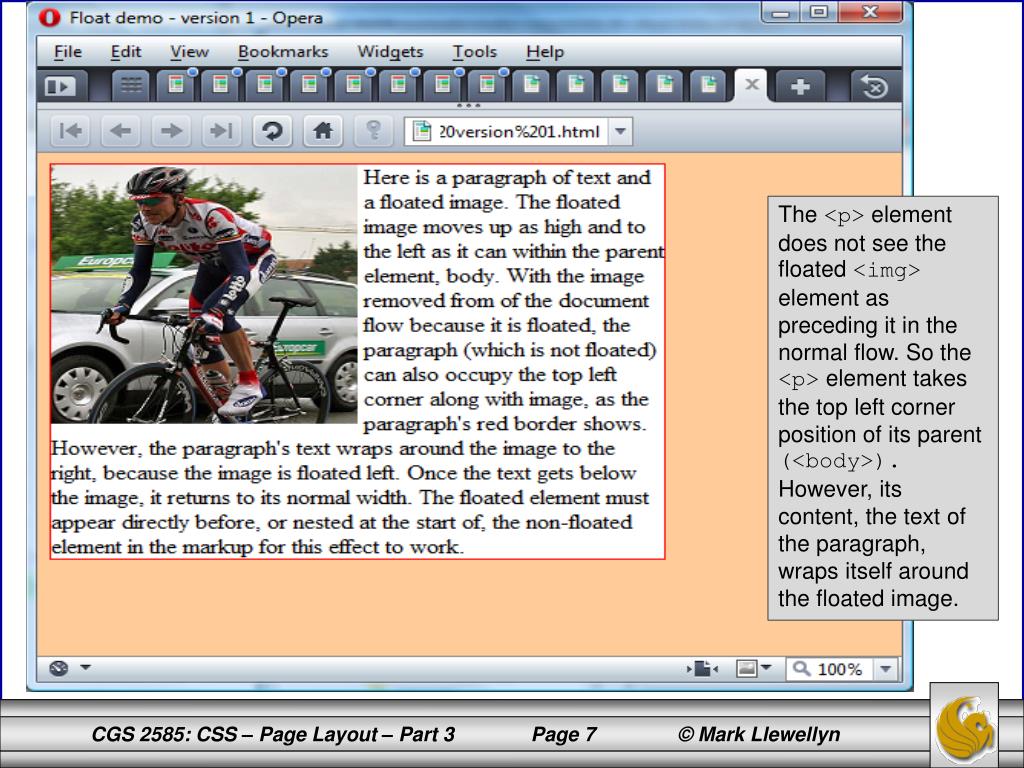Expand the zoom level dropdown arrow
The height and width of the screenshot is (768, 1024).
(x=886, y=669)
